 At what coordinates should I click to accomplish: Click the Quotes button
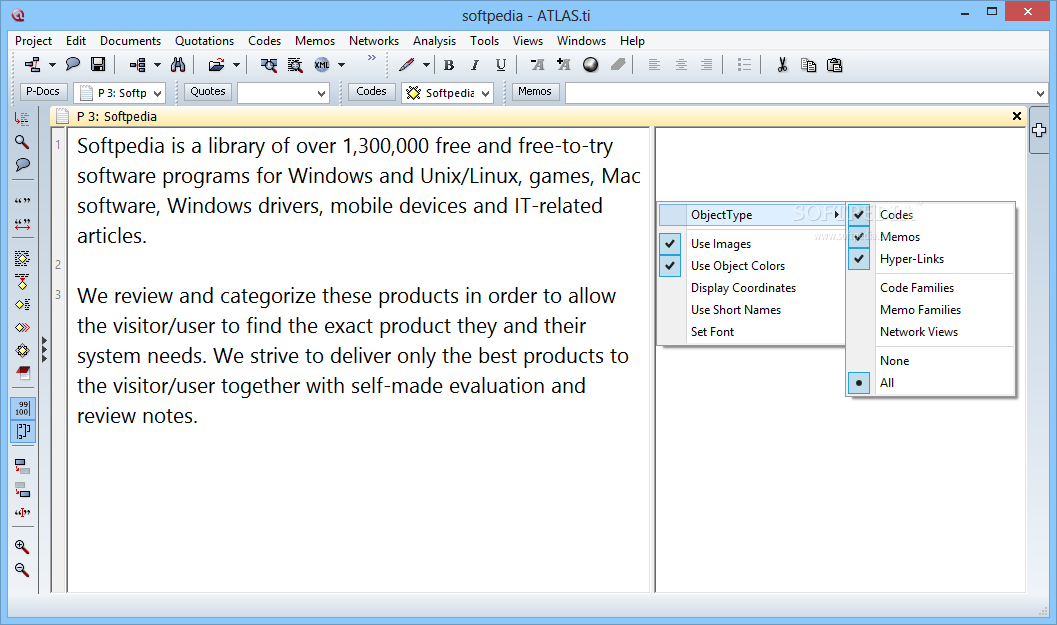[208, 91]
